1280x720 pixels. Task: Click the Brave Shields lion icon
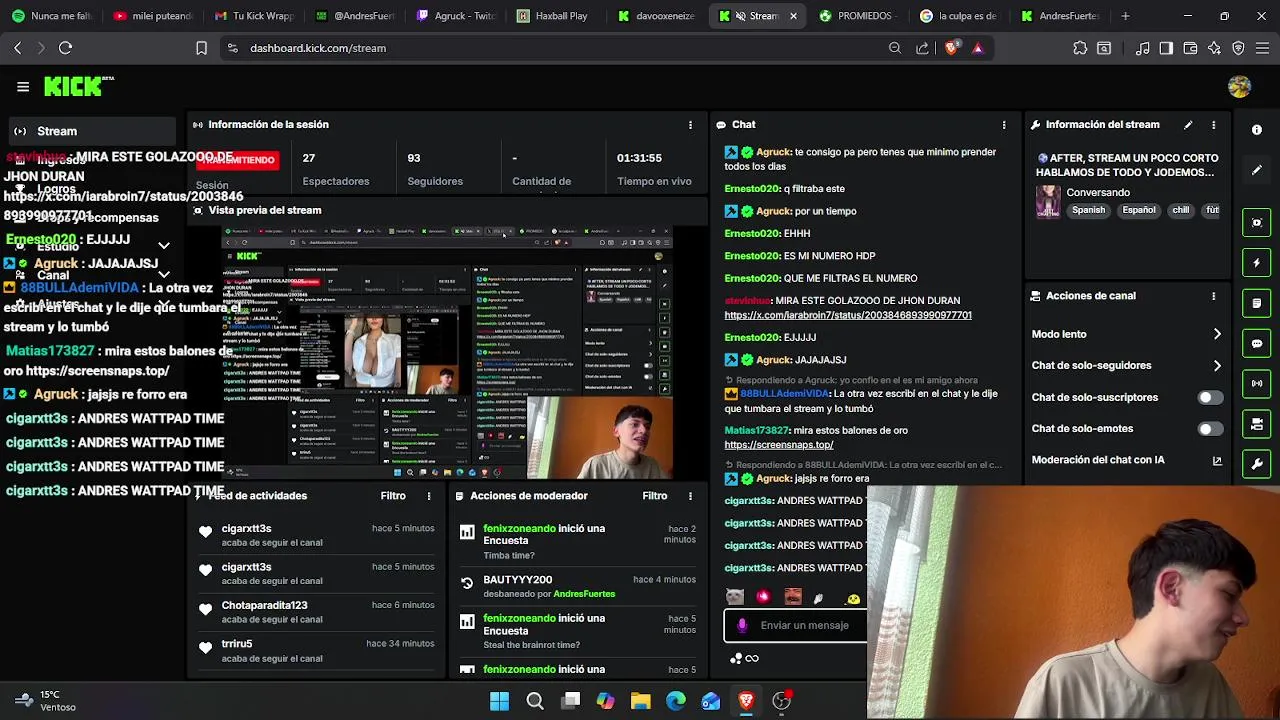[x=950, y=48]
